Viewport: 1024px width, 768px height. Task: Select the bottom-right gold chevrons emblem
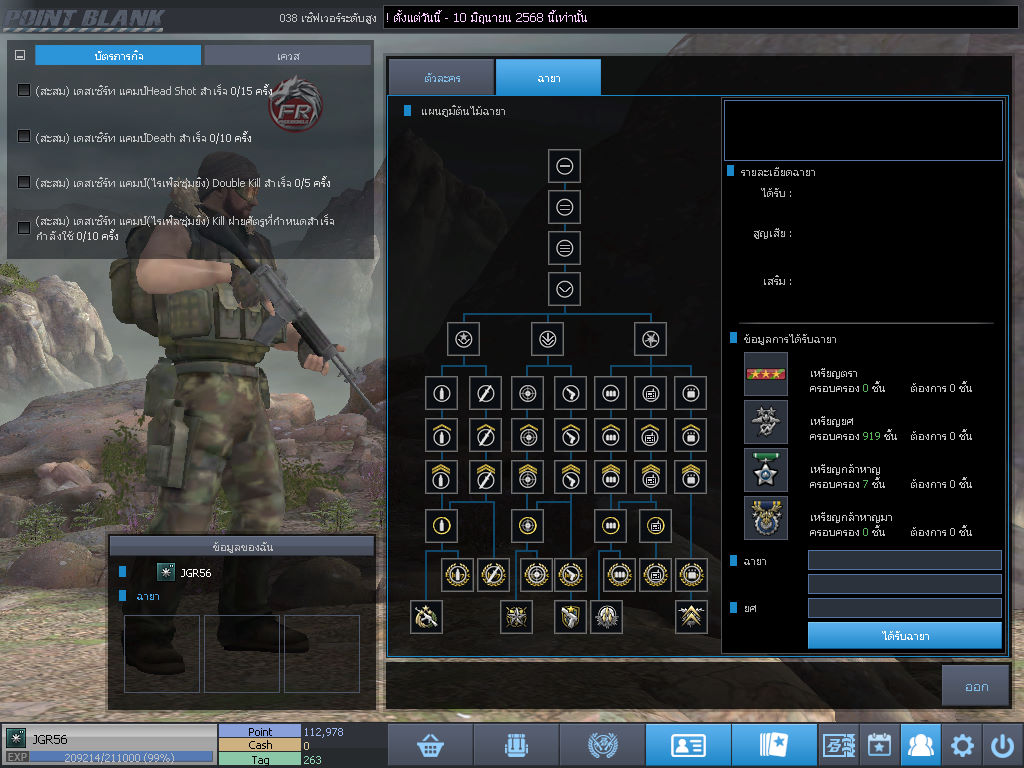point(691,617)
